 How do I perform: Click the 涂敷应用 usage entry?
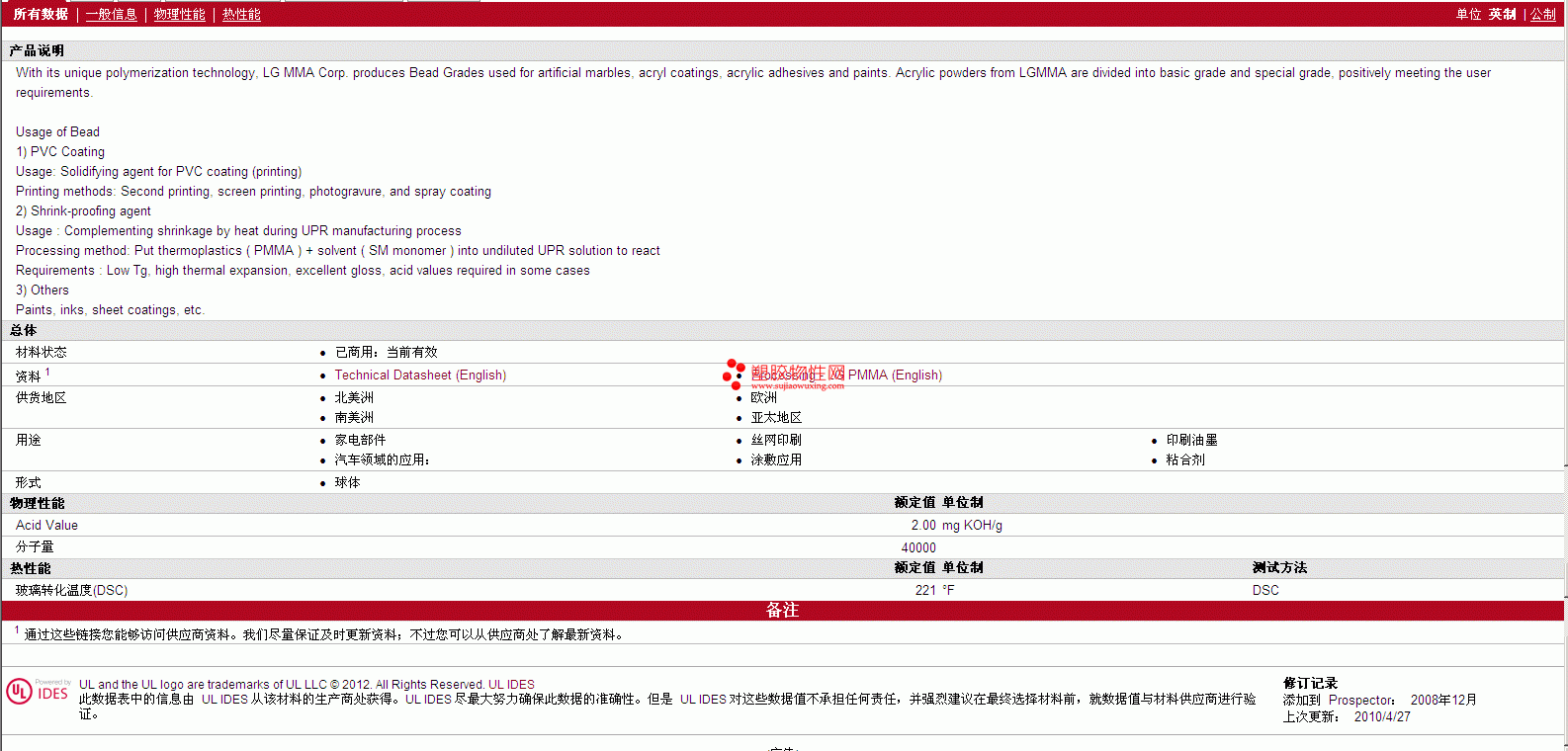pos(776,459)
